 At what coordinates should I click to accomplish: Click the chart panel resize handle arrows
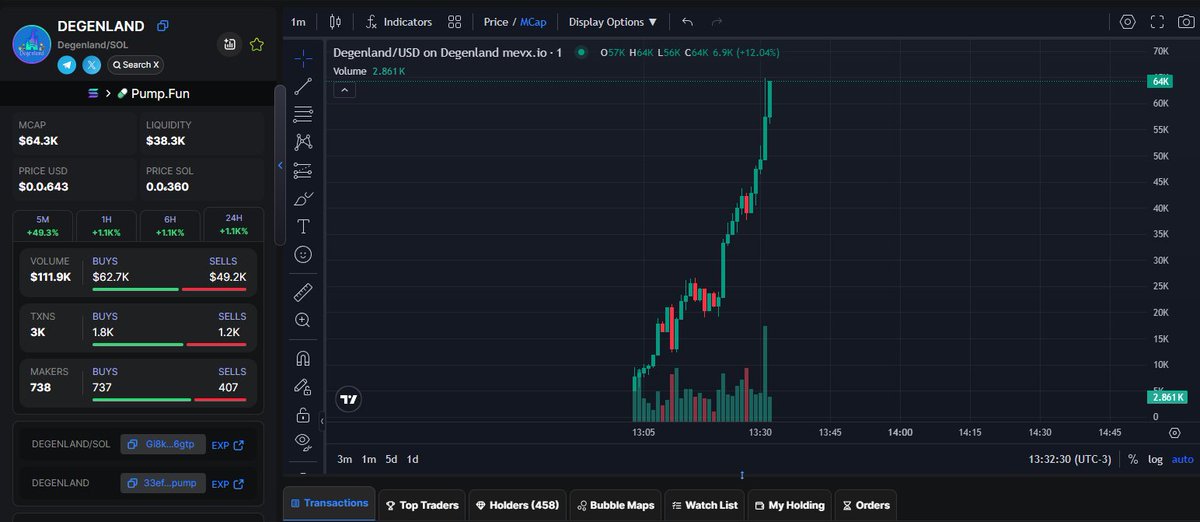742,475
